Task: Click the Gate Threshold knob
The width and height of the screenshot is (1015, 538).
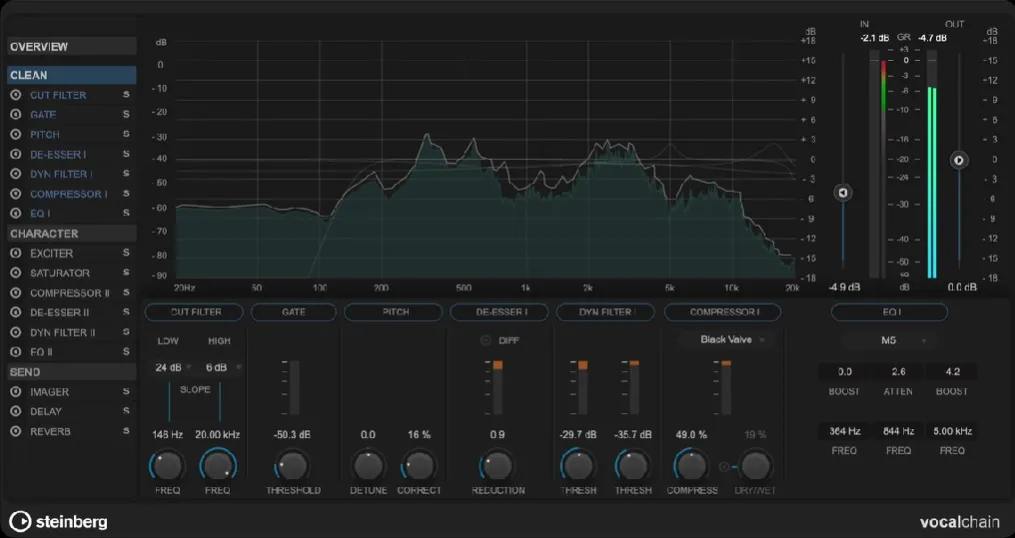Action: pos(292,465)
